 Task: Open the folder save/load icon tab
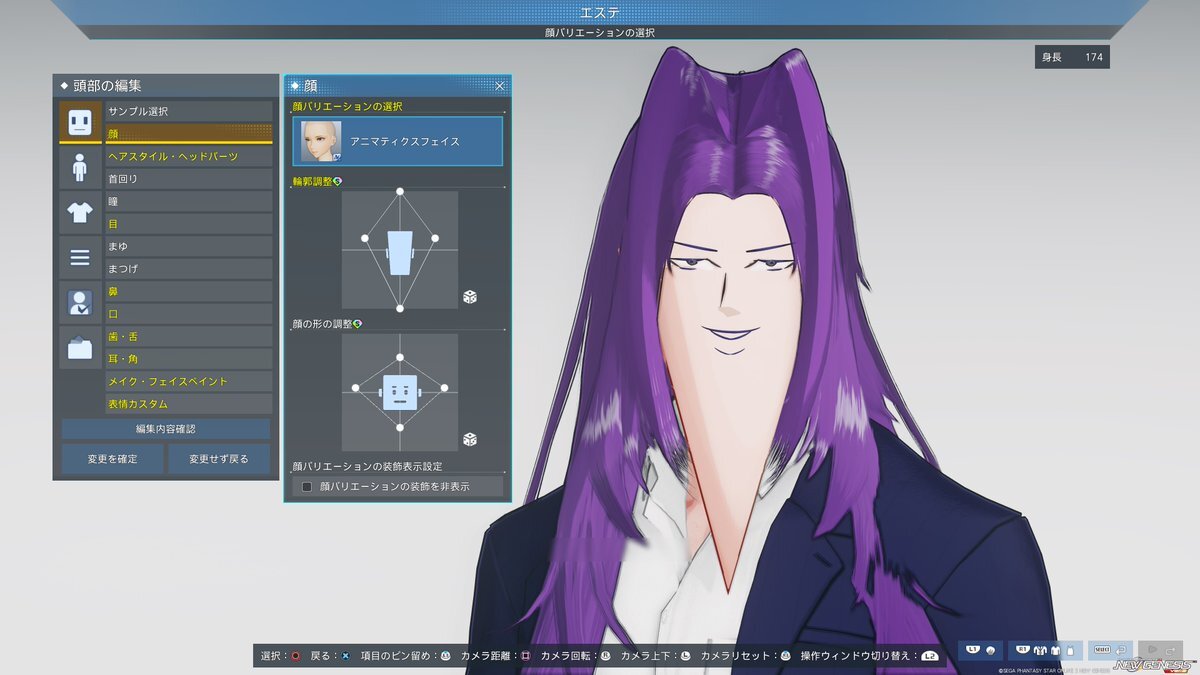click(x=80, y=348)
